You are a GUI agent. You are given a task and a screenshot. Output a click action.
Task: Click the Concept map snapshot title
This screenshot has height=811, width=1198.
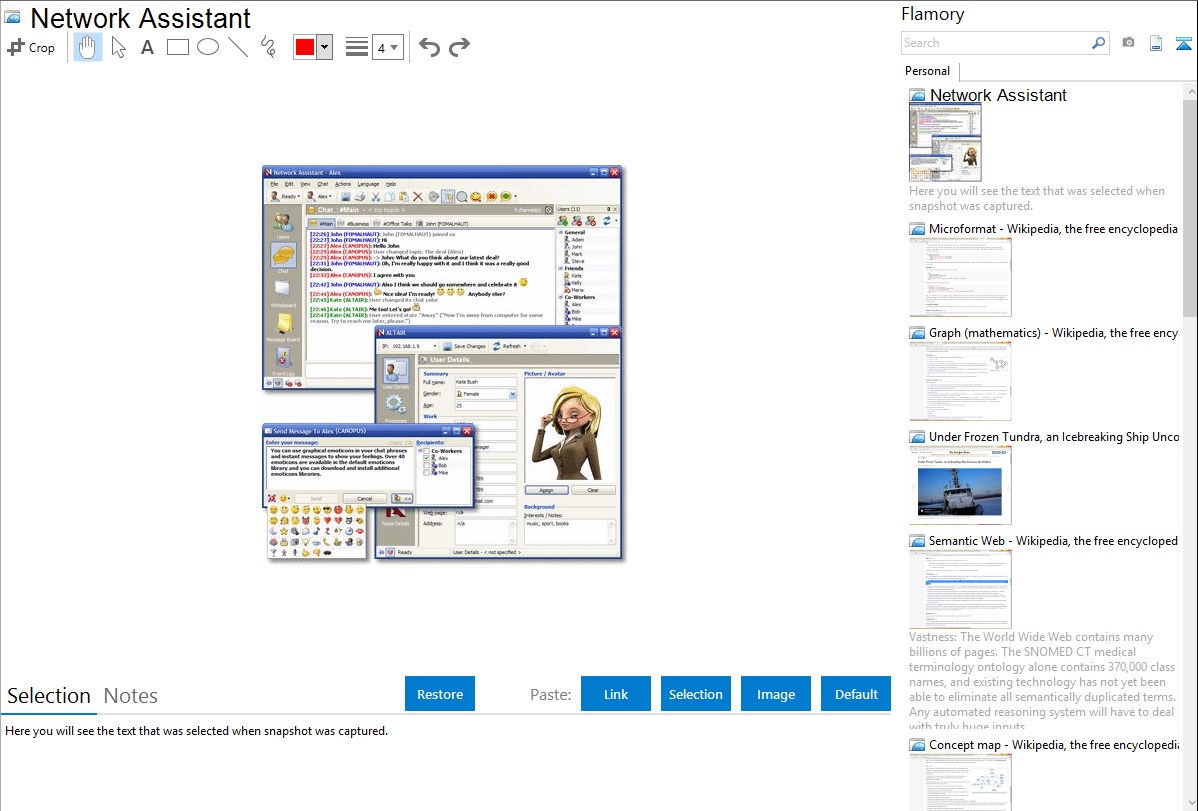point(1054,744)
